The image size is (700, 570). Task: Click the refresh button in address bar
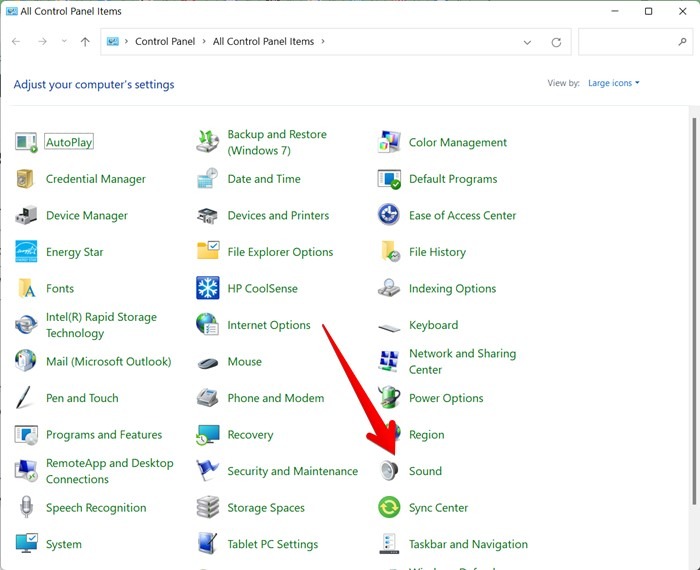coord(556,42)
